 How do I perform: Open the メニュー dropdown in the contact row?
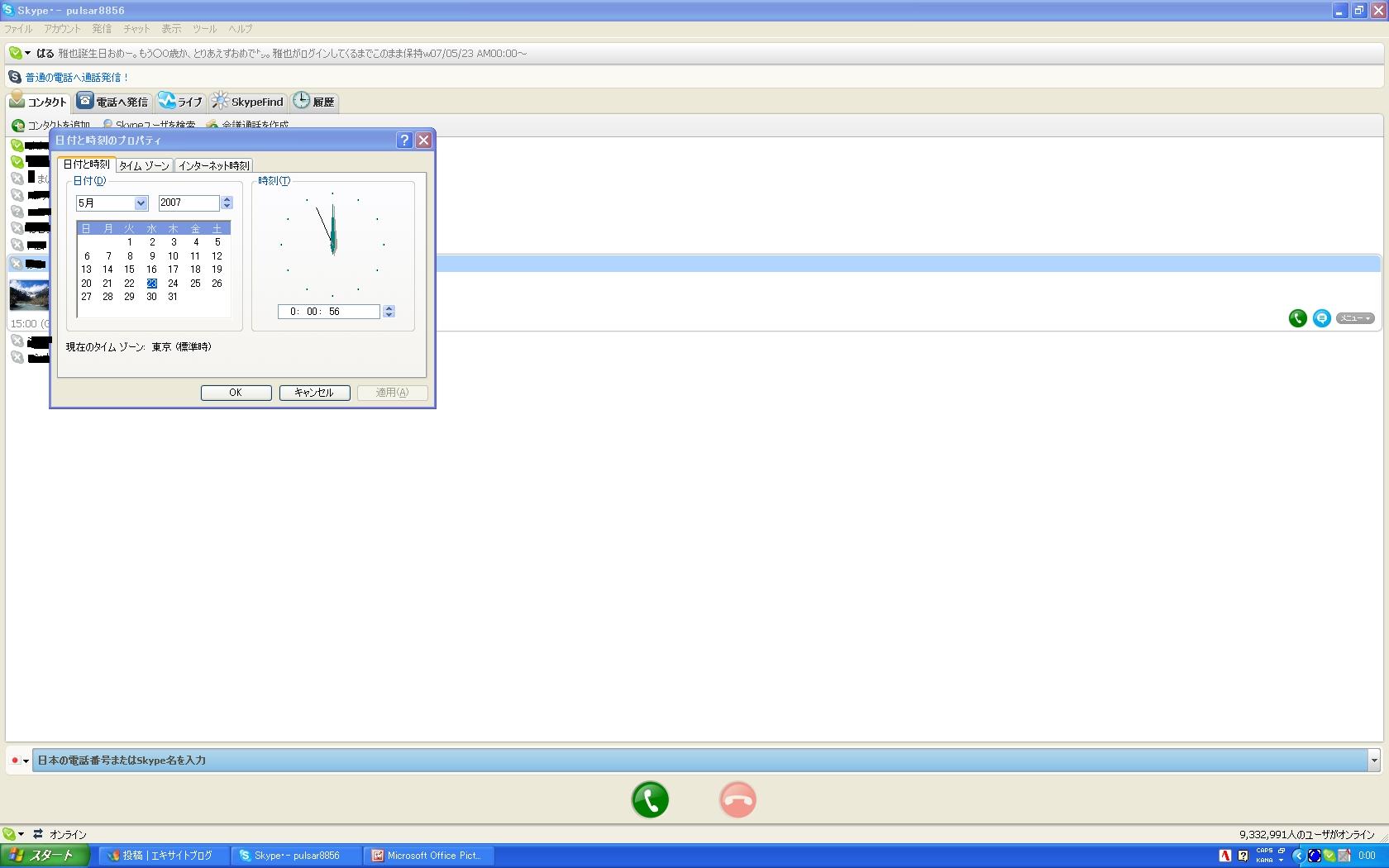click(1355, 318)
